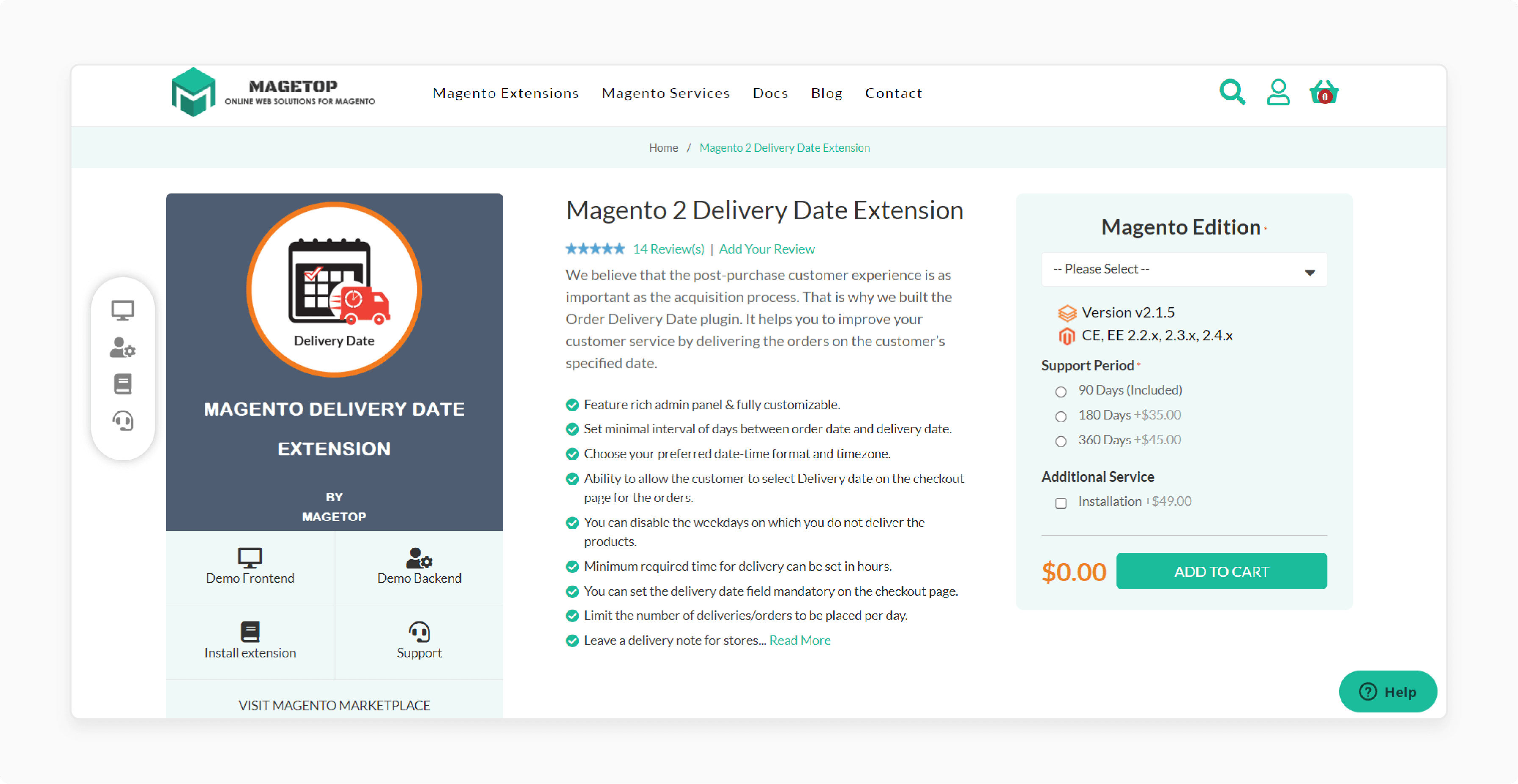
Task: Enable the Installation +$49.00 checkbox
Action: [x=1061, y=502]
